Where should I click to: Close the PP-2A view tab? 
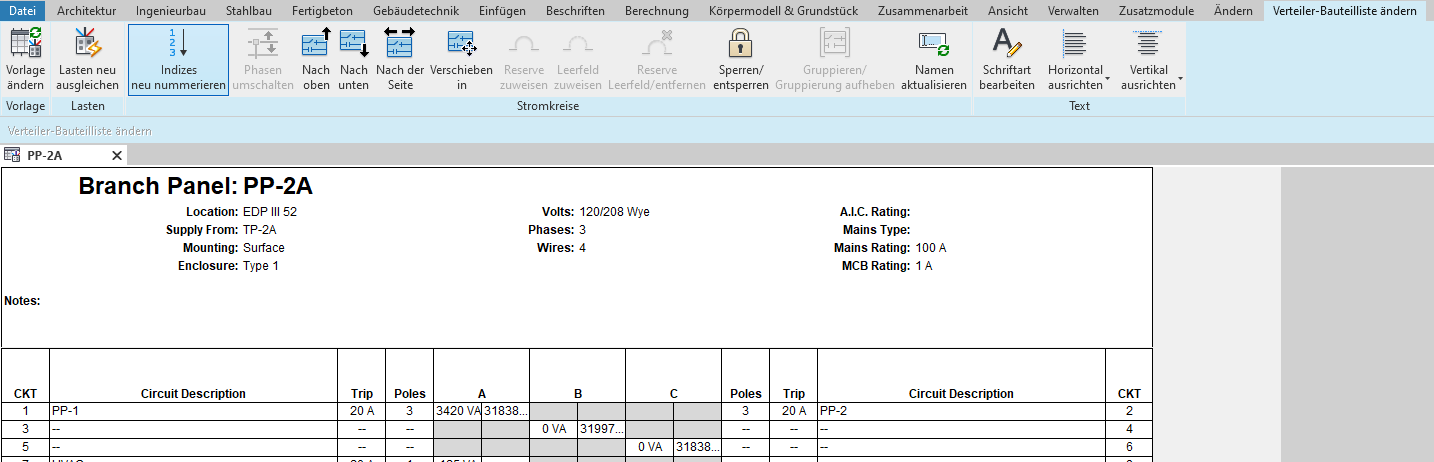coord(116,155)
